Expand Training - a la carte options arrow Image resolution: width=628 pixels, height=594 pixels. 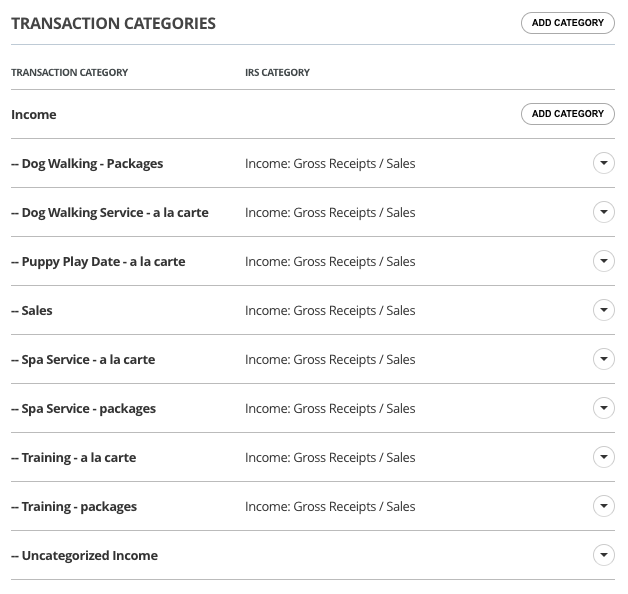coord(603,457)
